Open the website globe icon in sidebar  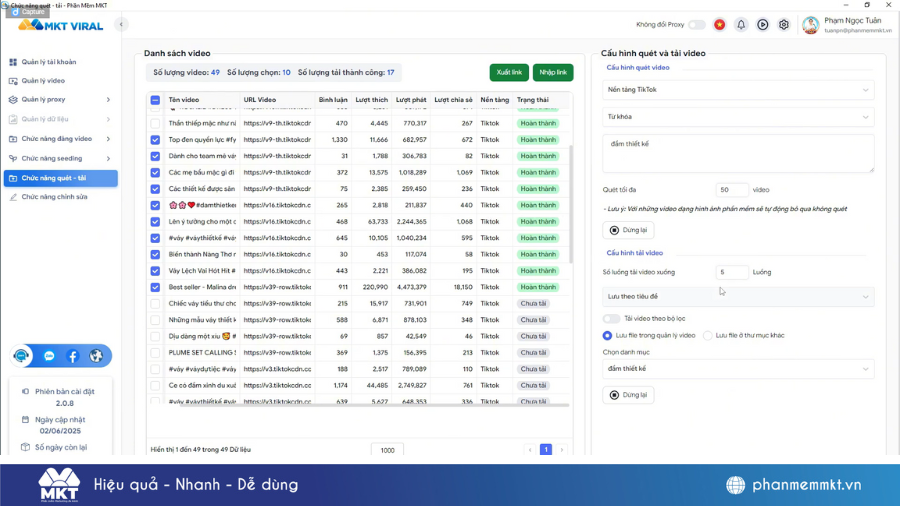pos(96,356)
